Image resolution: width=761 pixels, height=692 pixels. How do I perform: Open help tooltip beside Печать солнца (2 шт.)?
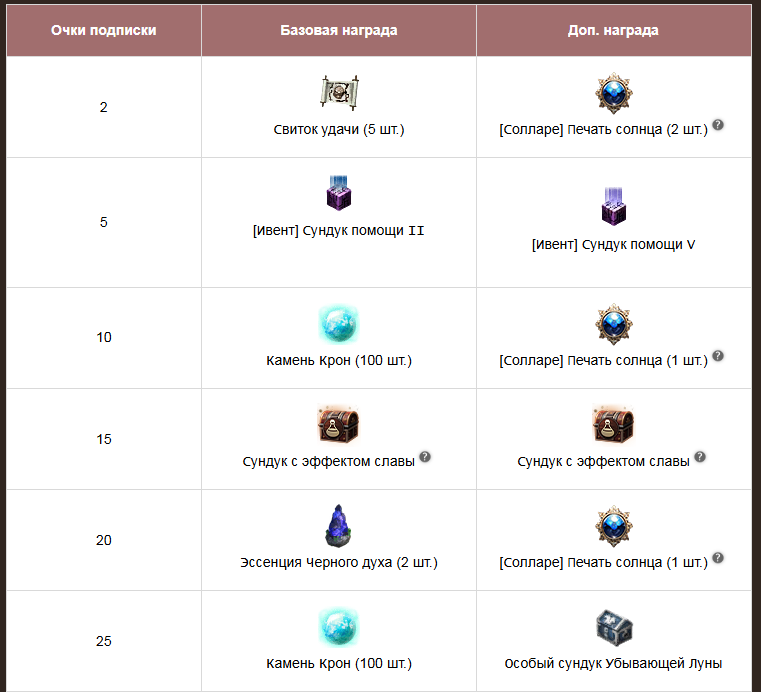(x=718, y=125)
